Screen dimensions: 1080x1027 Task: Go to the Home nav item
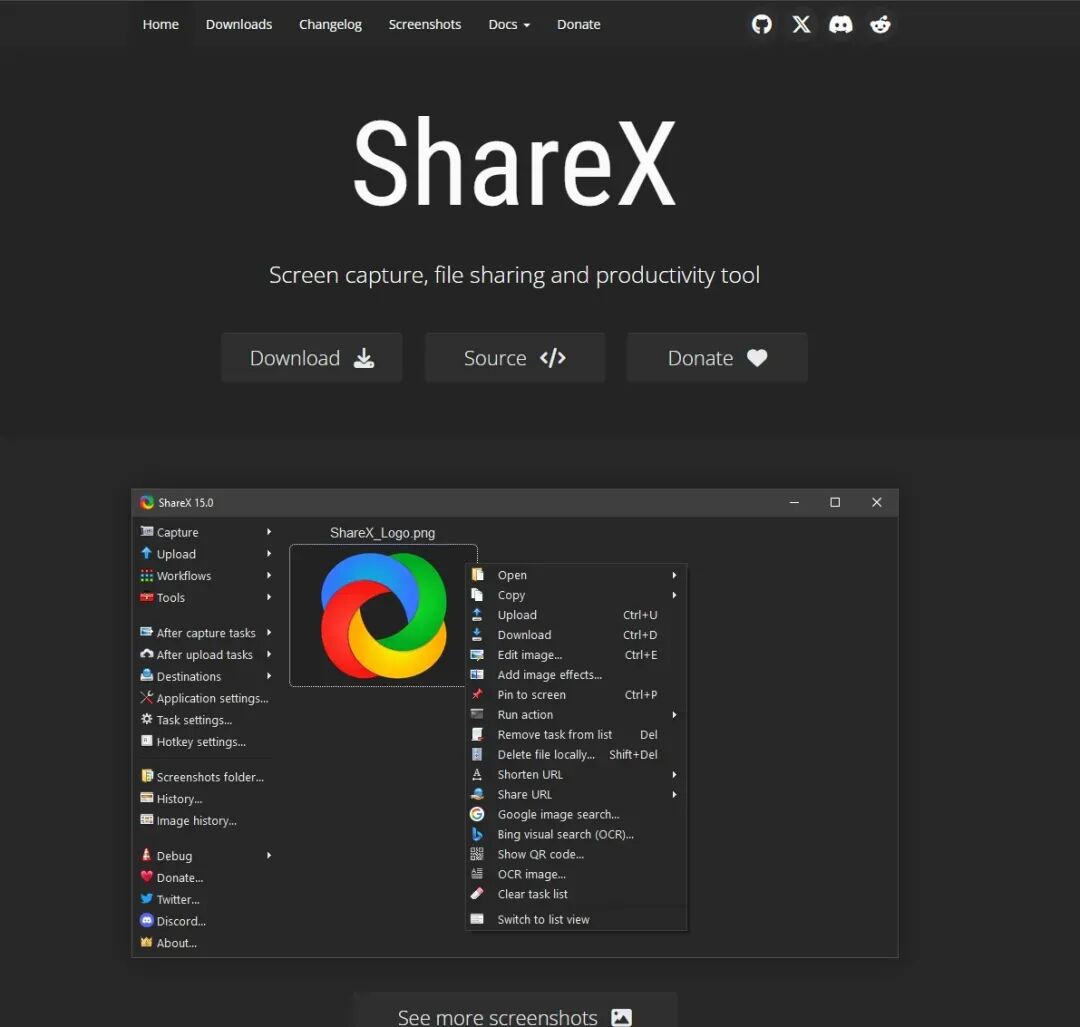pos(160,25)
